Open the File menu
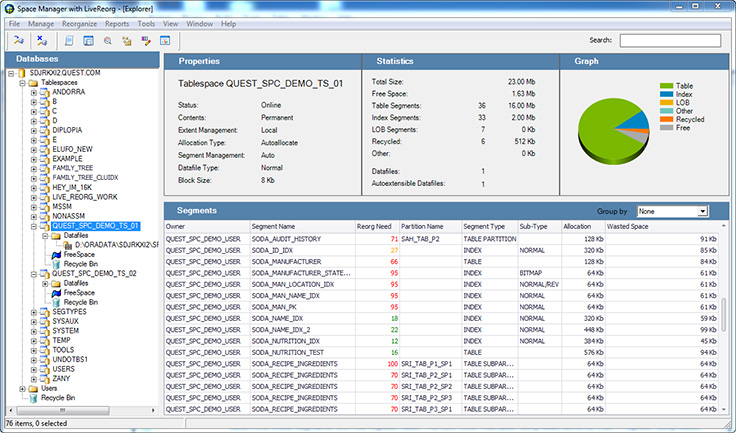The height and width of the screenshot is (433, 736). [15, 24]
